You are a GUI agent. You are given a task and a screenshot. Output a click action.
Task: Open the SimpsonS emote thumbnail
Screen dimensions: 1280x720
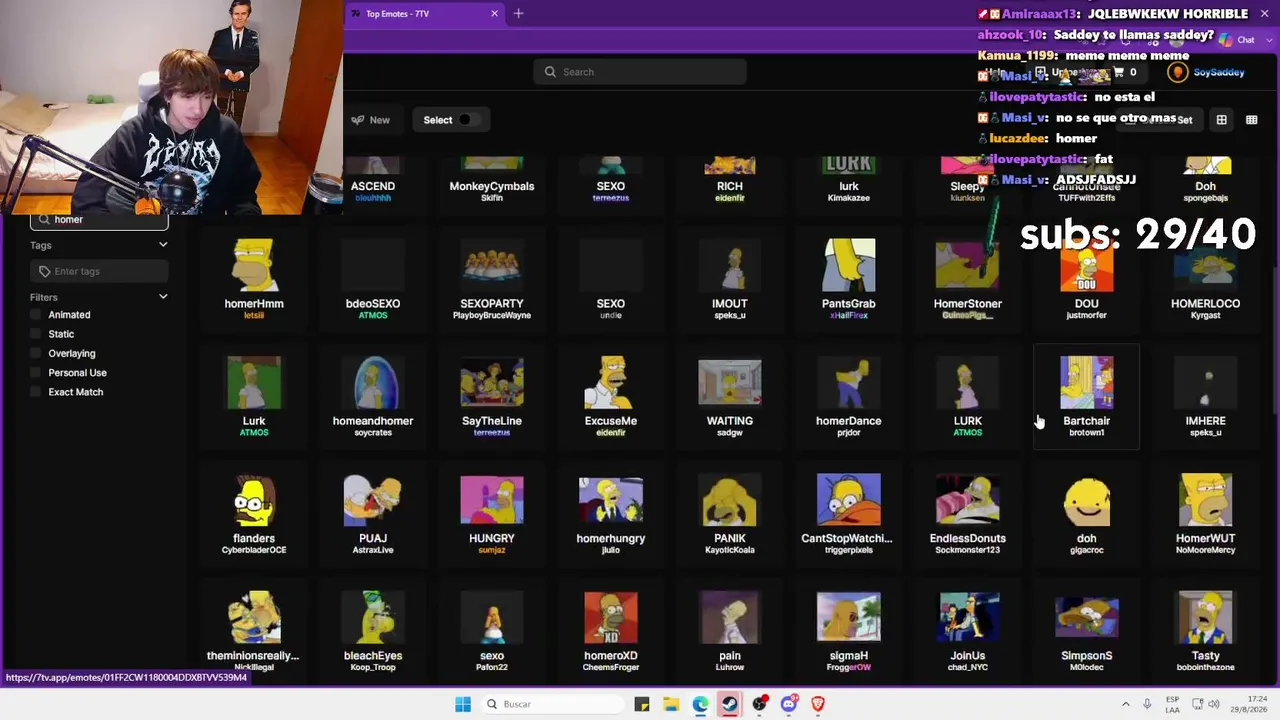[1086, 617]
